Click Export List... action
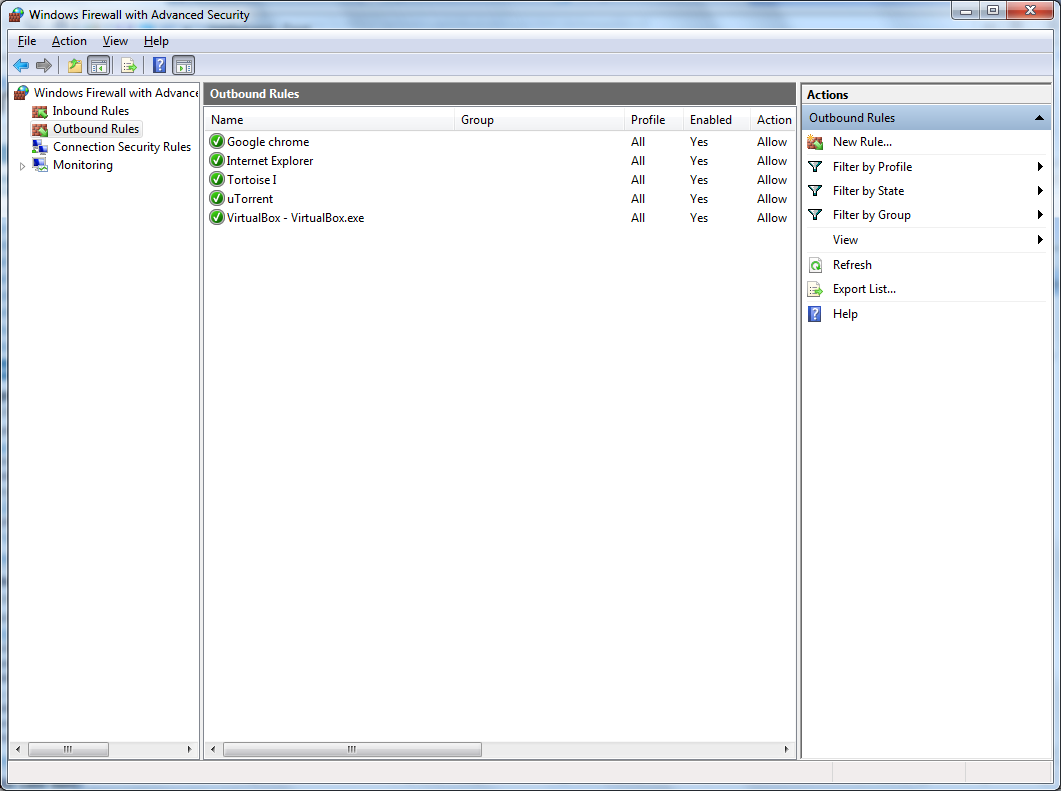This screenshot has width=1061, height=791. point(864,289)
